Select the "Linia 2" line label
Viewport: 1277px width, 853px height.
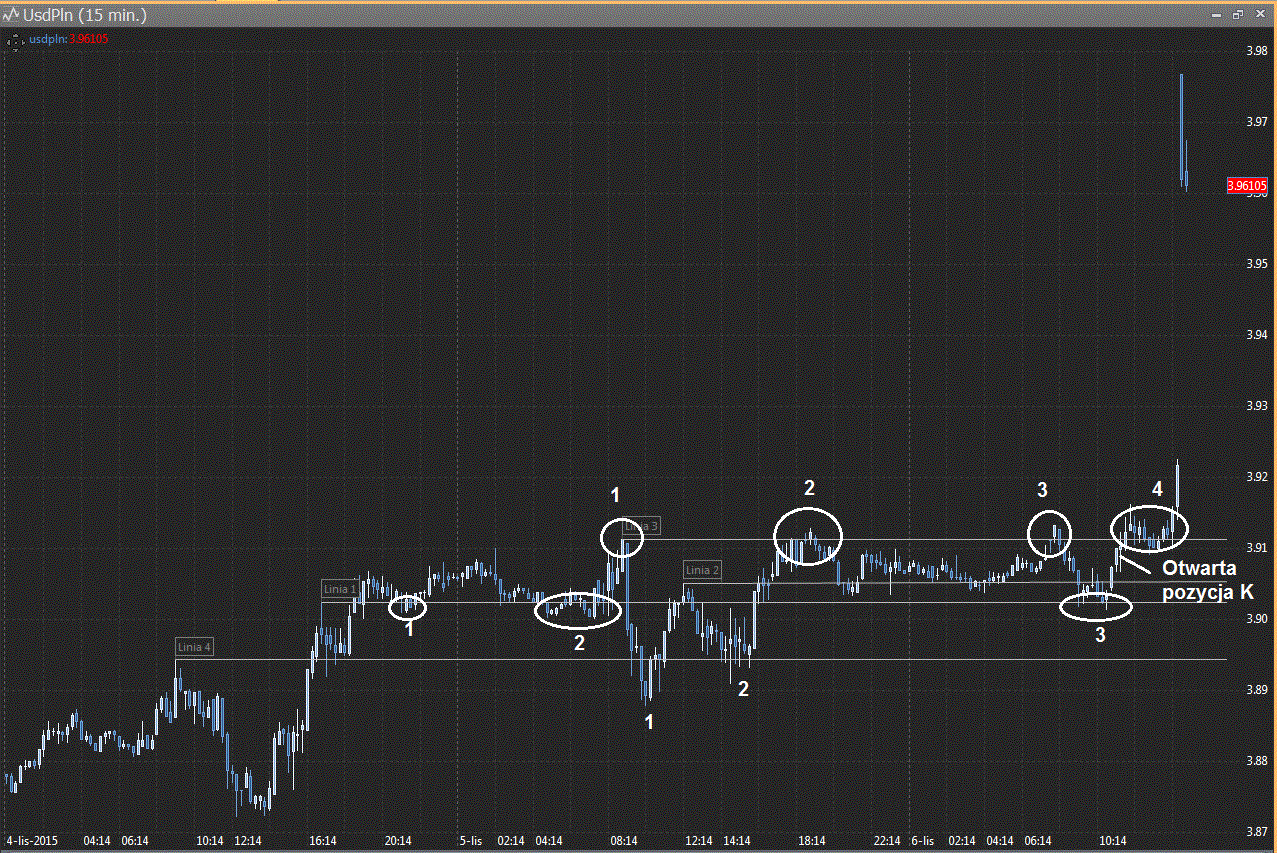[702, 570]
